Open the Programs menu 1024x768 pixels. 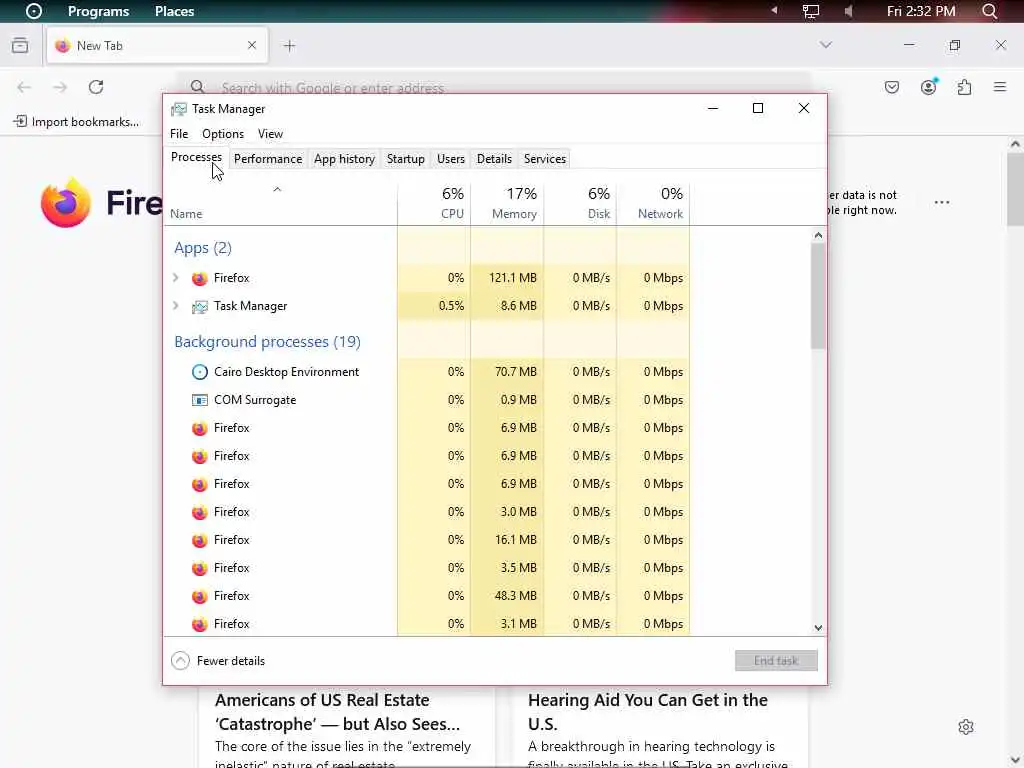(98, 11)
